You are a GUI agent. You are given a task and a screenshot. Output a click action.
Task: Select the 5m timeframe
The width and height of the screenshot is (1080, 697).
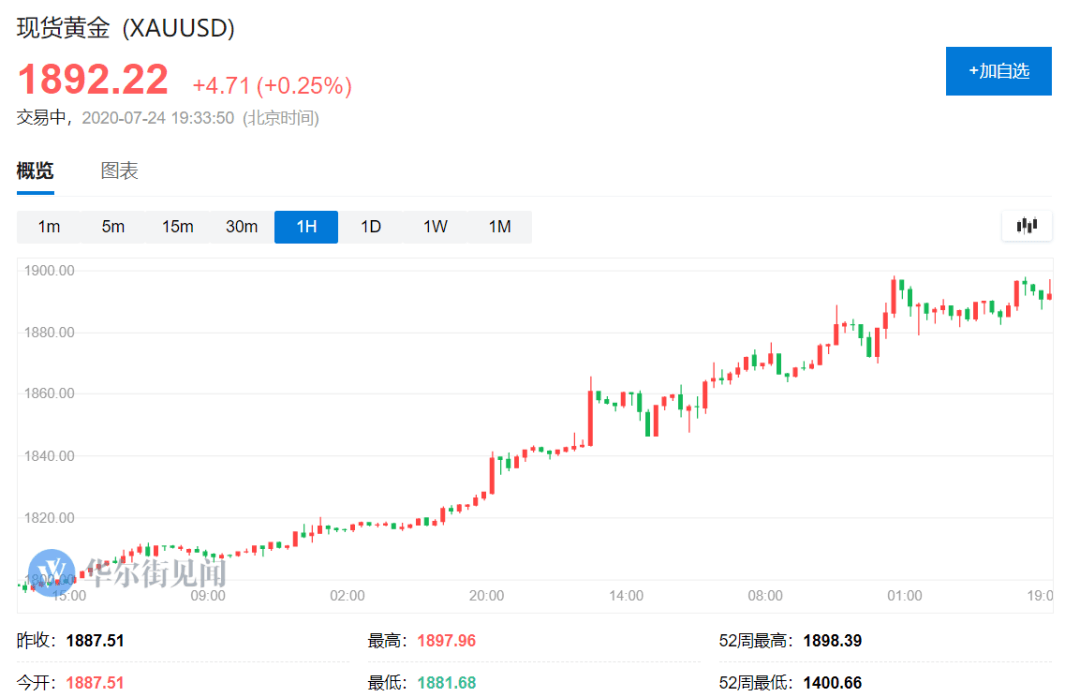tap(113, 227)
